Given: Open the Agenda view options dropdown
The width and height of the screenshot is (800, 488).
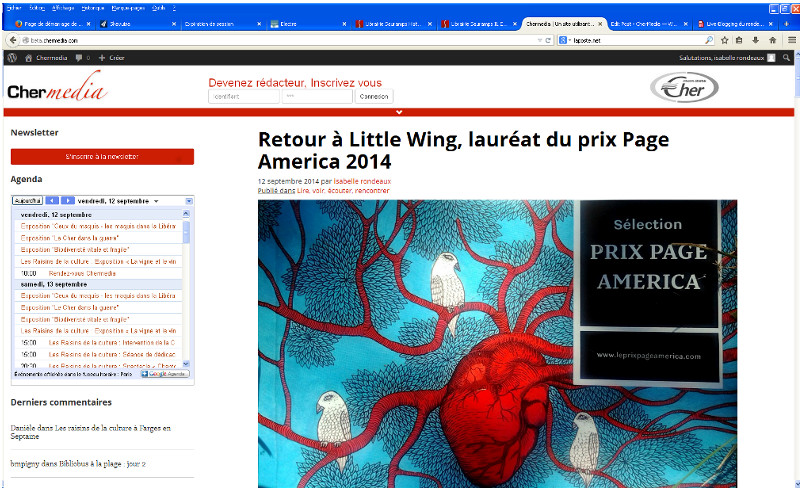Looking at the screenshot, I should pos(189,201).
